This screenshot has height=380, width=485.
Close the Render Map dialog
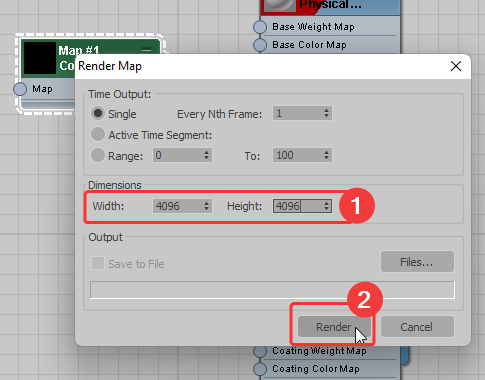pos(456,66)
